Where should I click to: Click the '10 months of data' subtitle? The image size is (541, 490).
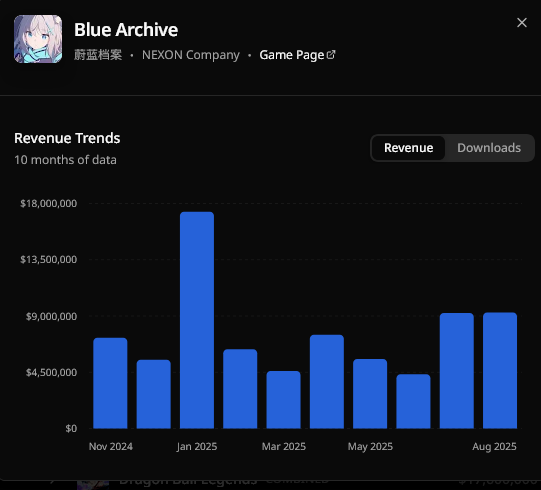coord(65,160)
